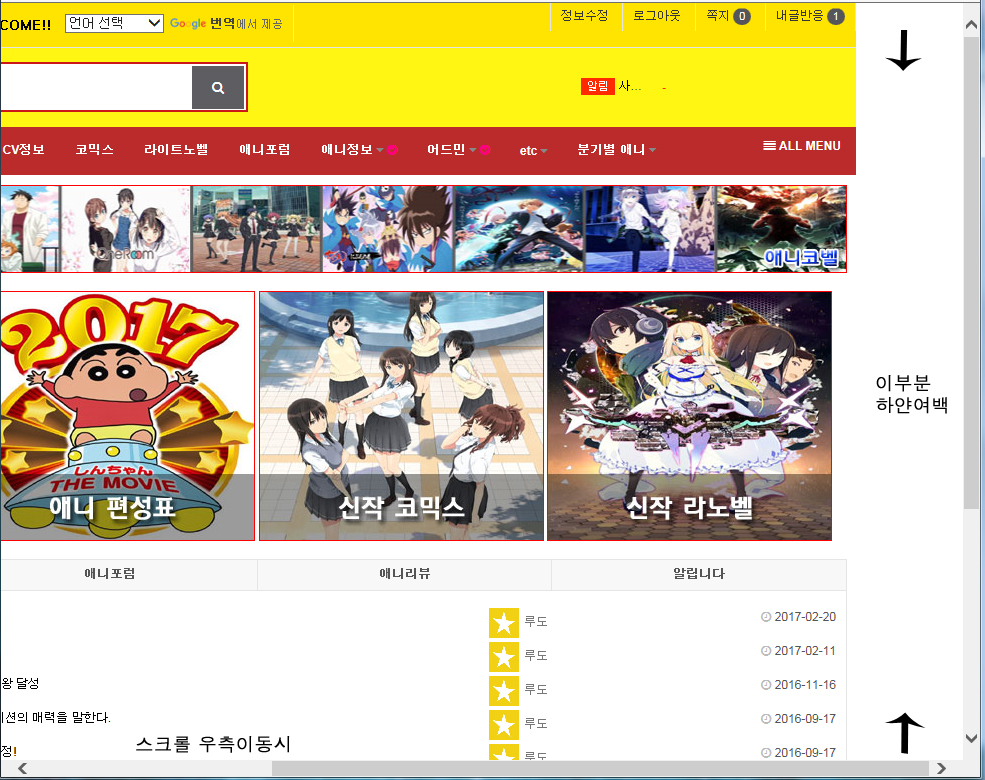Open the 언어 선택 language dropdown
The width and height of the screenshot is (985, 780).
[x=114, y=23]
